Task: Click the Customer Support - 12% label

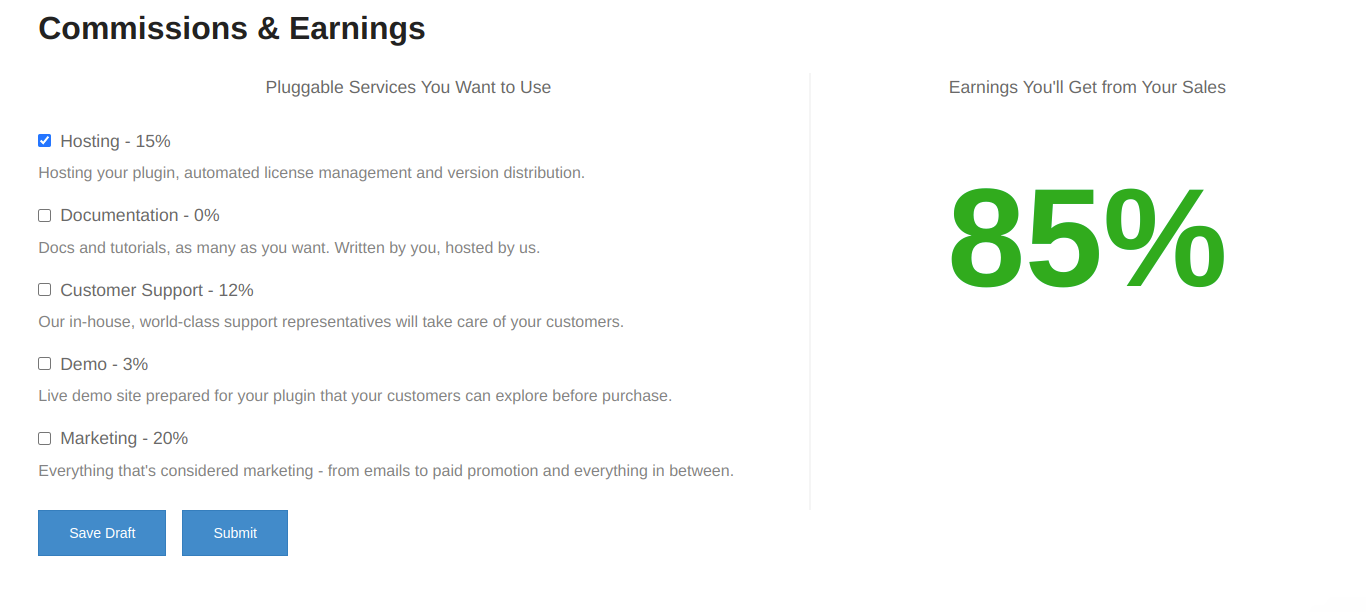Action: (157, 290)
